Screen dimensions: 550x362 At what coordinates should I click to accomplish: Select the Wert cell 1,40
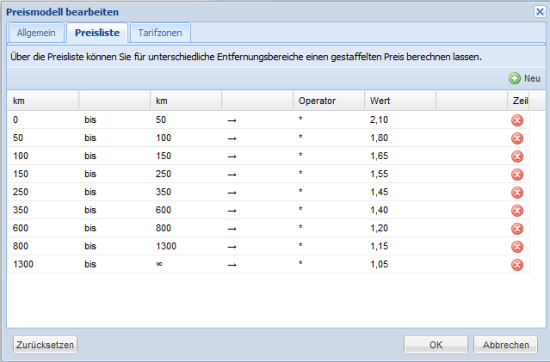coord(400,210)
